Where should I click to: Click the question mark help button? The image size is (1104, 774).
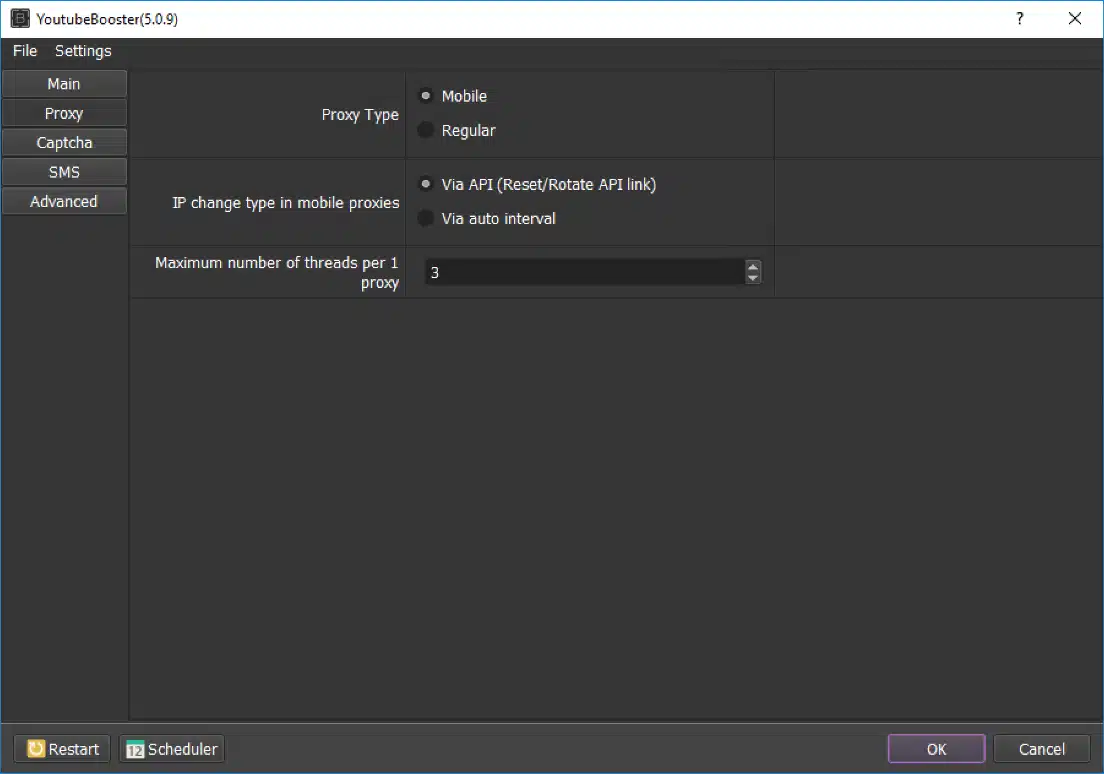pyautogui.click(x=1019, y=19)
